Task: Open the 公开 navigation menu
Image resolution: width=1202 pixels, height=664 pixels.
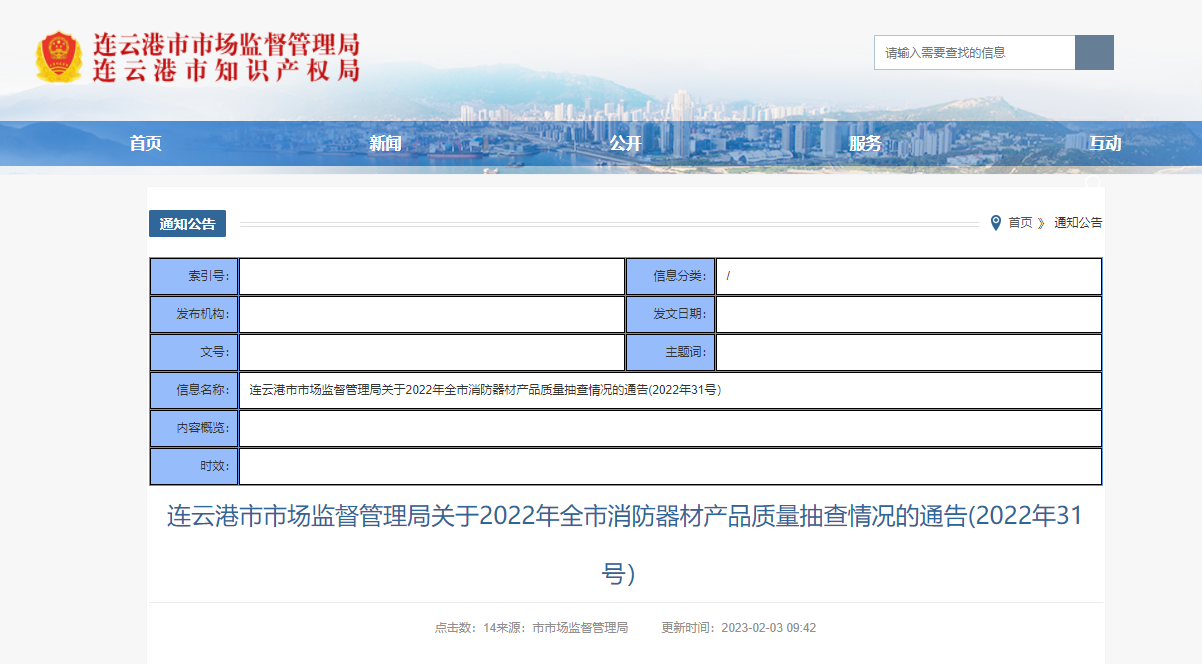Action: [x=625, y=143]
